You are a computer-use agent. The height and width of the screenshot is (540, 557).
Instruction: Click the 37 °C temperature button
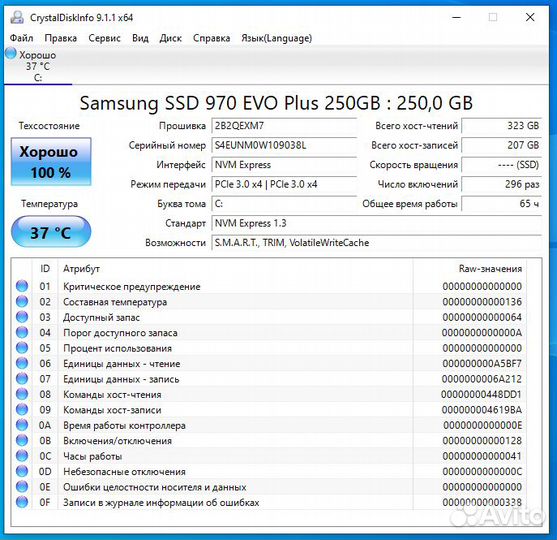[x=51, y=232]
